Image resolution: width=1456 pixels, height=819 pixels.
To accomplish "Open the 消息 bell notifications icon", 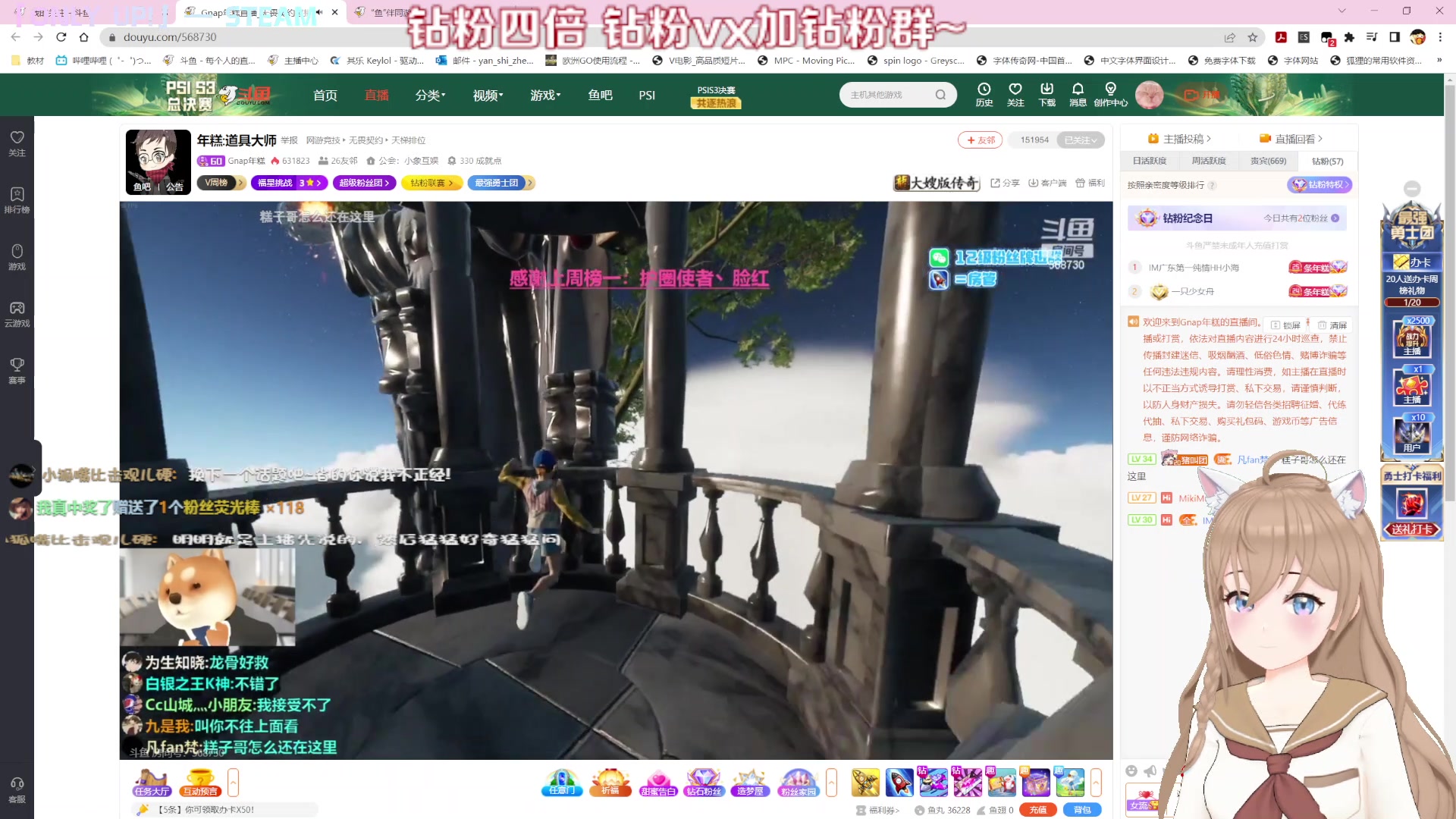I will (1078, 95).
